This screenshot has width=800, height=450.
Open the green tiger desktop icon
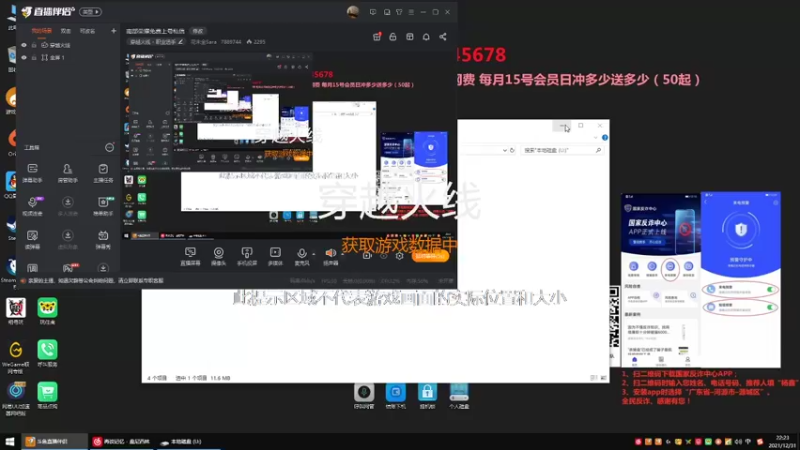point(47,311)
